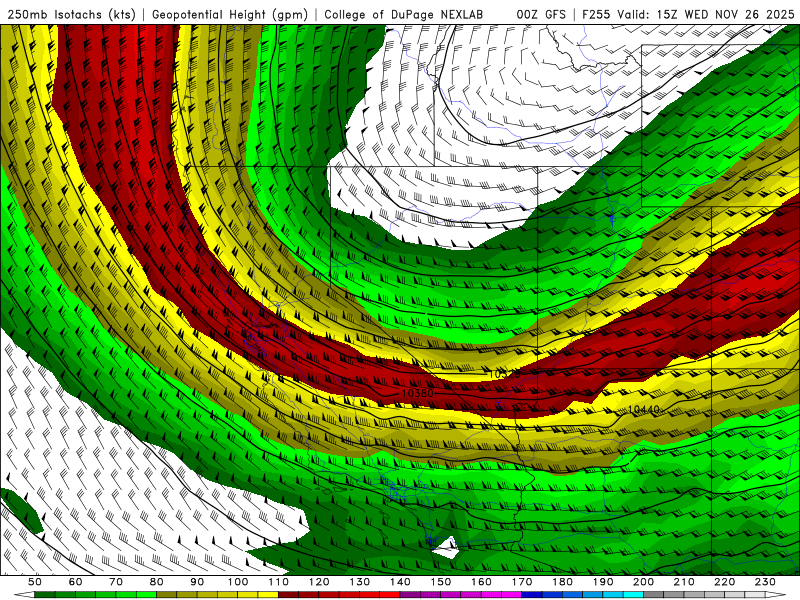The height and width of the screenshot is (600, 800).
Task: Click the "College of DuPage NEXLAB" label
Action: pos(404,15)
